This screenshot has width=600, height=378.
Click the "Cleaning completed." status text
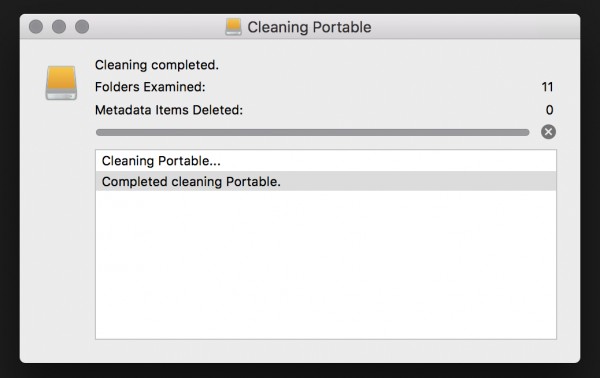(x=157, y=65)
